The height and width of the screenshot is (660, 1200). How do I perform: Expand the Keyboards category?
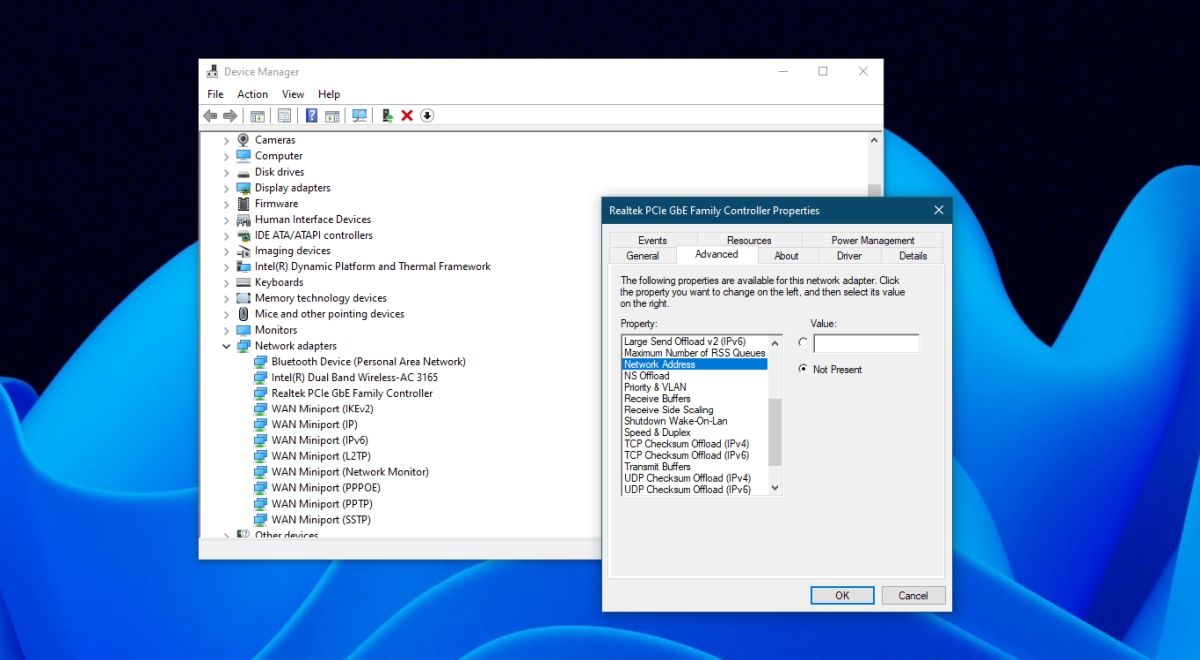click(x=226, y=283)
